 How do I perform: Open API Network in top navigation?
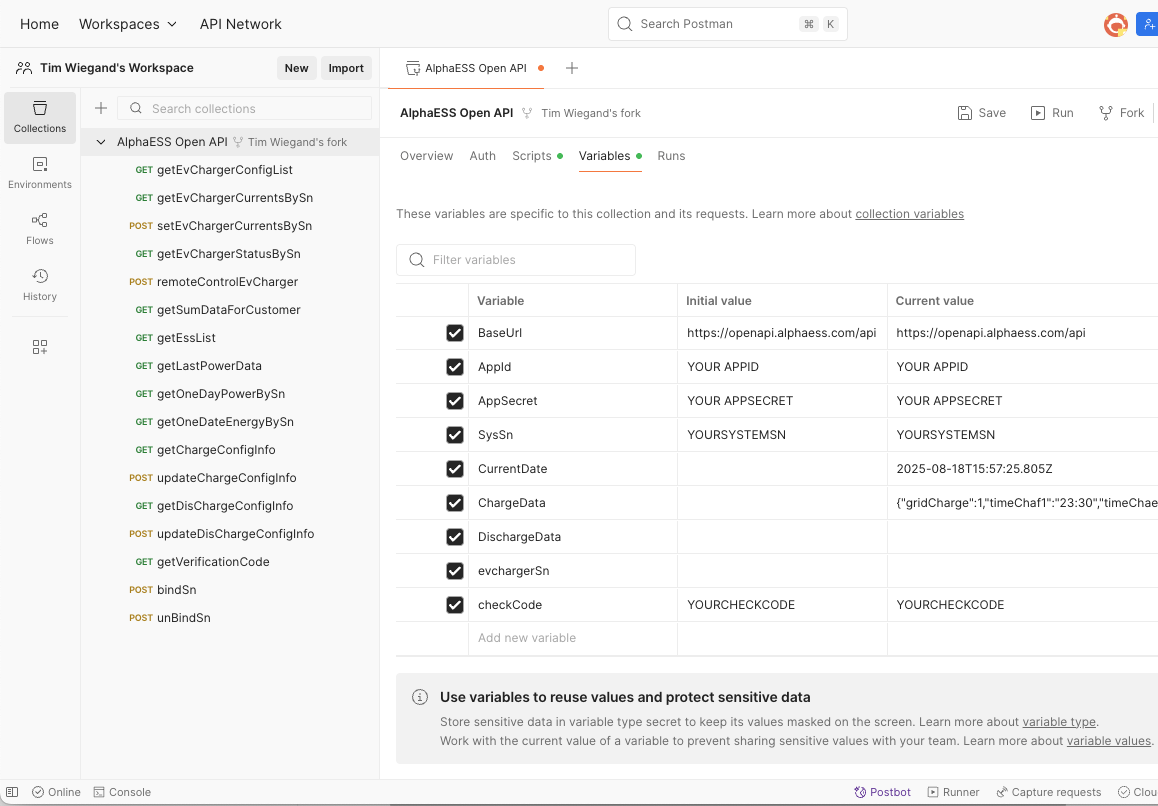pyautogui.click(x=240, y=24)
